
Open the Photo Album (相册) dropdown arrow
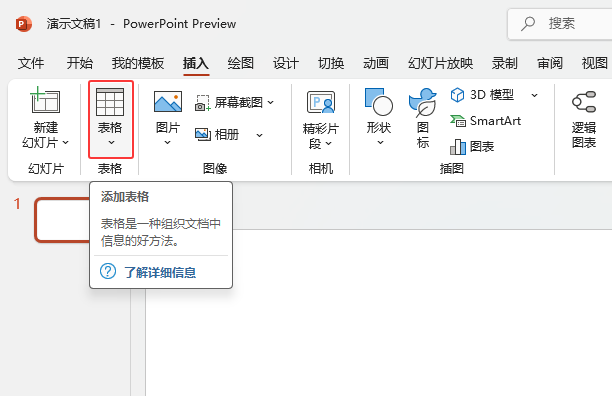[x=260, y=135]
